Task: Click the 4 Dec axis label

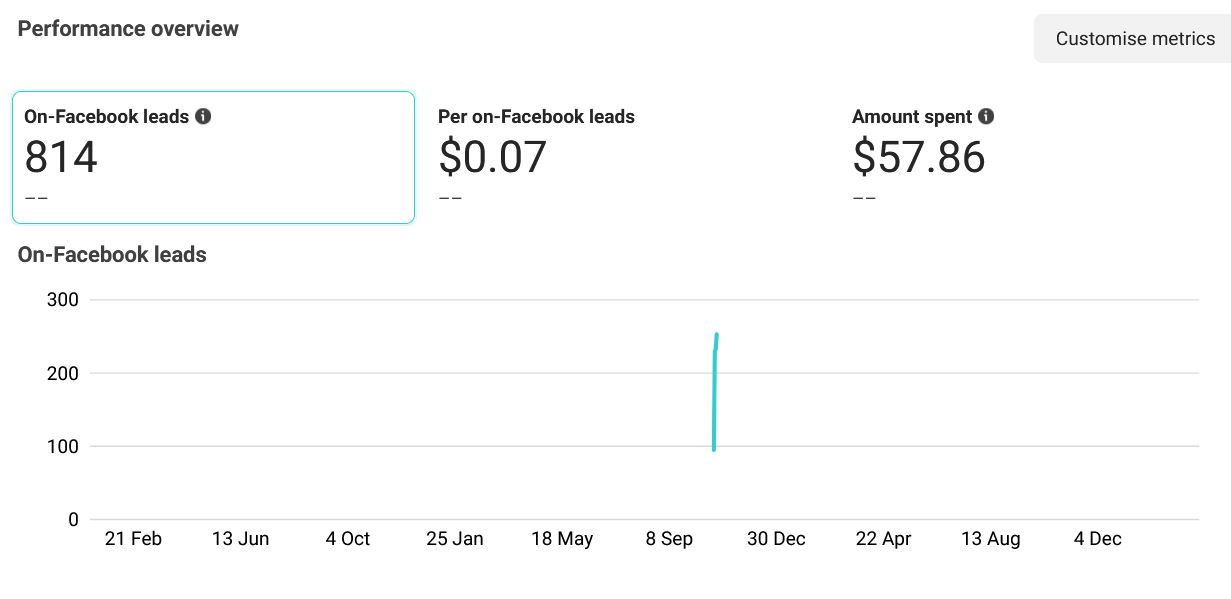Action: click(1098, 539)
